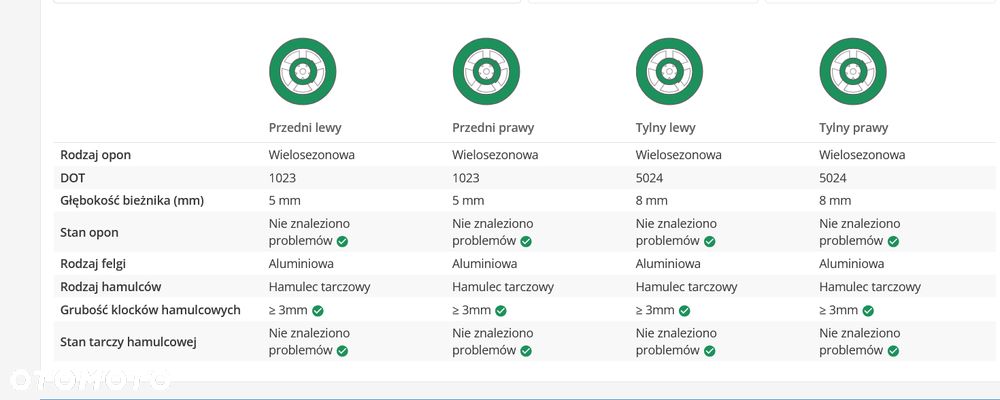Click the Przedni lewy wheel icon

click(x=302, y=71)
